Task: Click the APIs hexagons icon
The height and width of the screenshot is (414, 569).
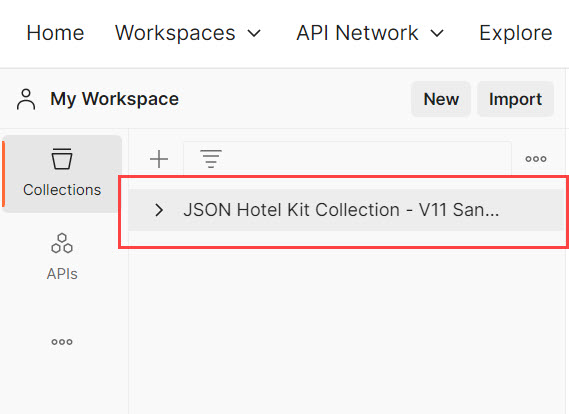Action: [62, 243]
